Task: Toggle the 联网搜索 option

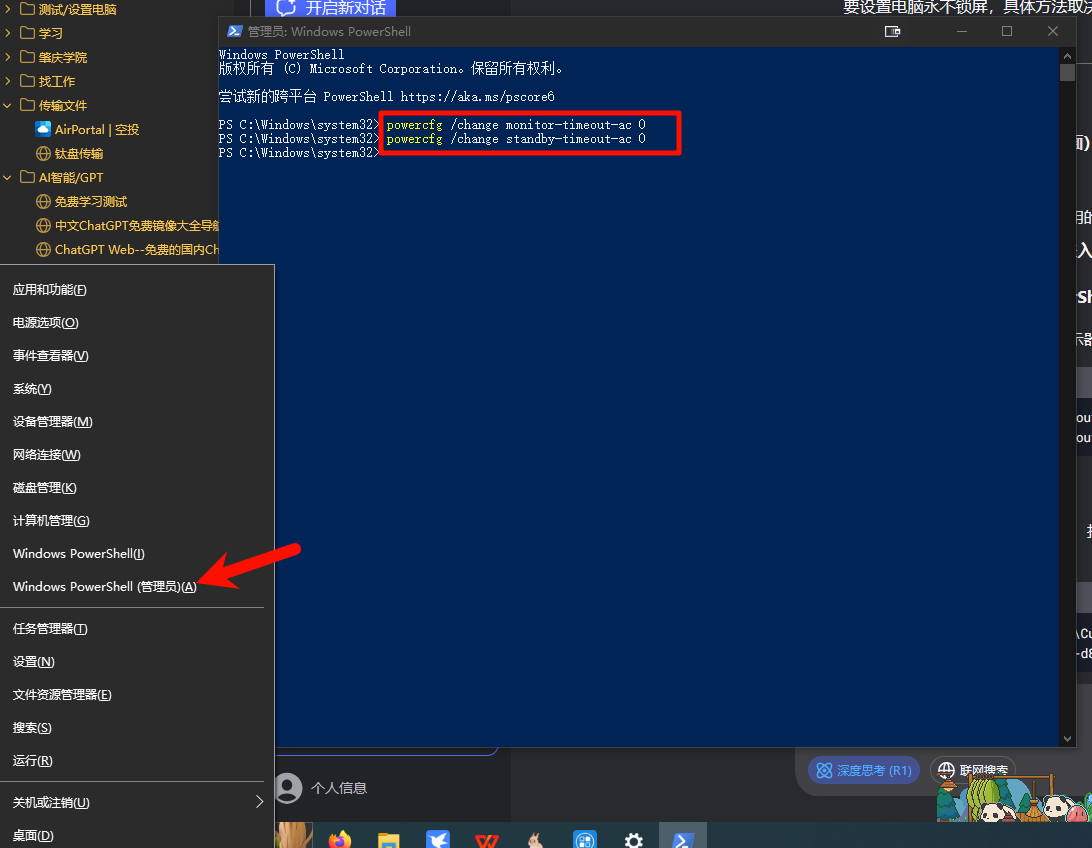Action: point(973,770)
